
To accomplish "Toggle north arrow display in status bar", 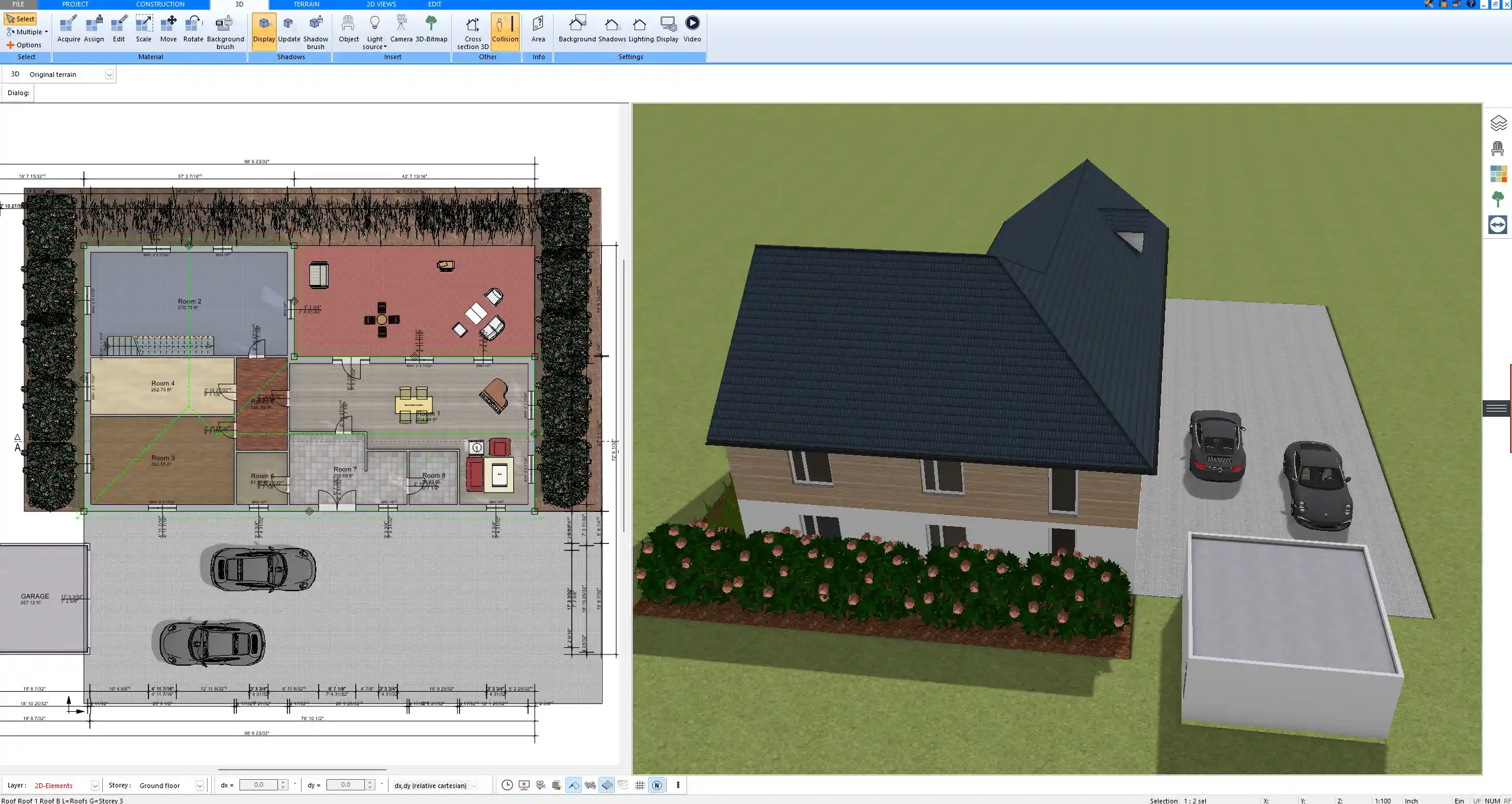I will pos(656,785).
